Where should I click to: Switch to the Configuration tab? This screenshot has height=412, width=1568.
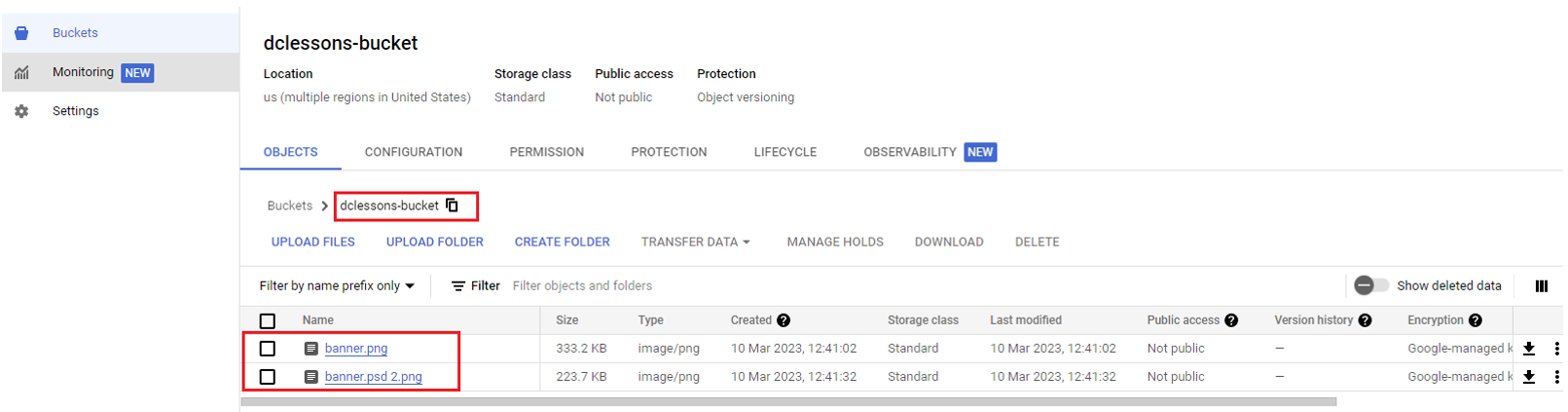(414, 152)
